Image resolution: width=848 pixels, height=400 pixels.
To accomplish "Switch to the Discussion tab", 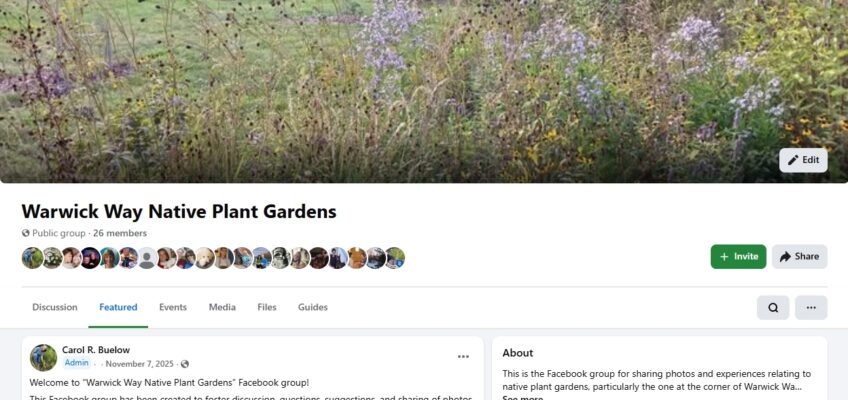I will point(55,308).
